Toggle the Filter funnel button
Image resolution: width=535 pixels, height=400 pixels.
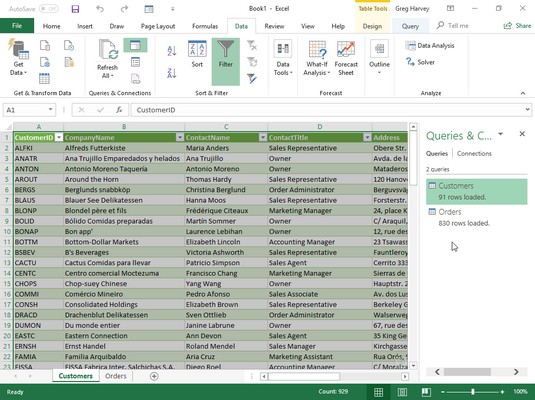point(226,61)
